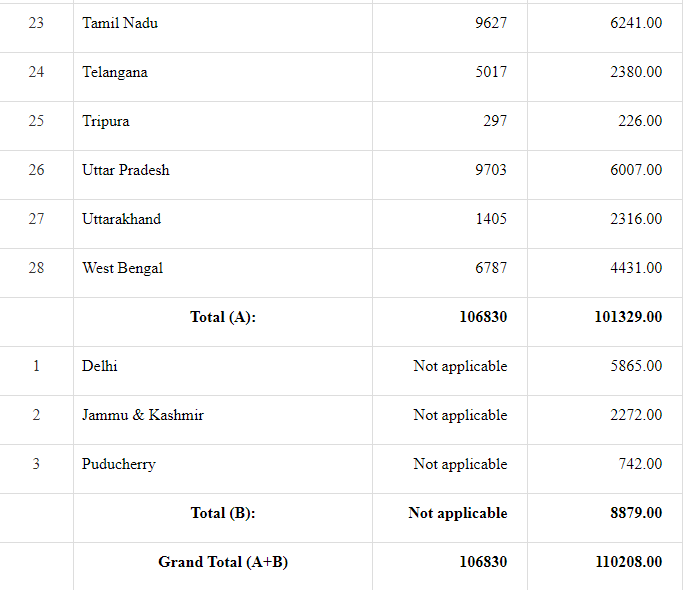683x590 pixels.
Task: Click the value 9627 for Tamil Nadu
Action: coord(491,23)
